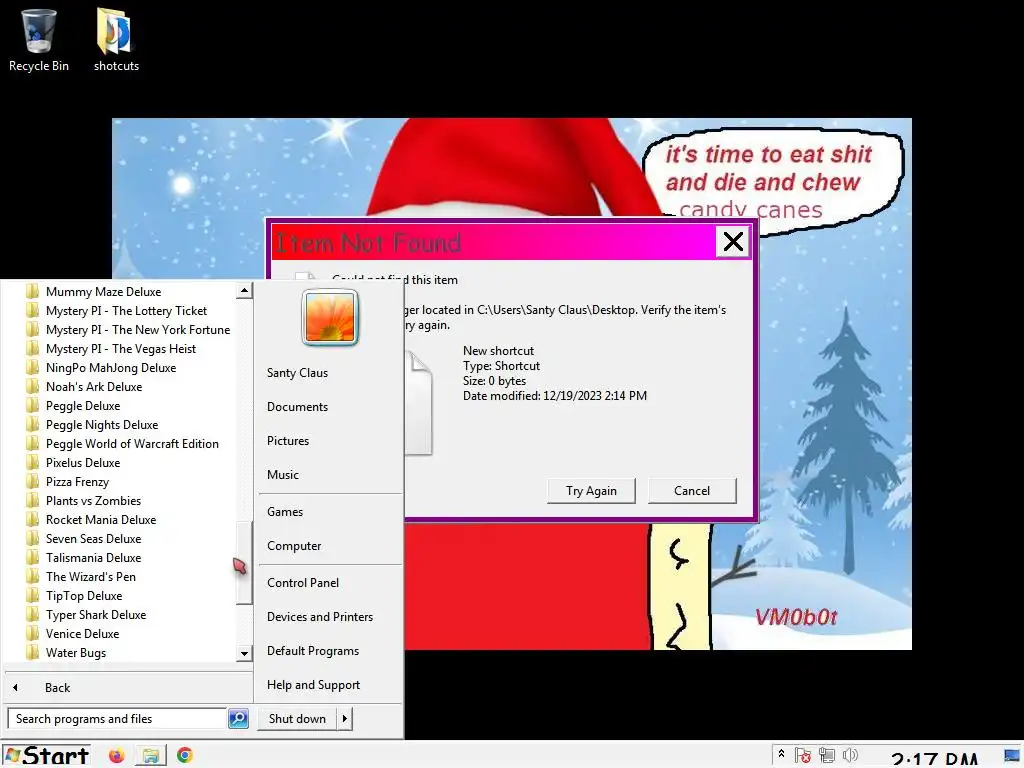
Task: Launch Chrome from the taskbar
Action: [x=185, y=756]
